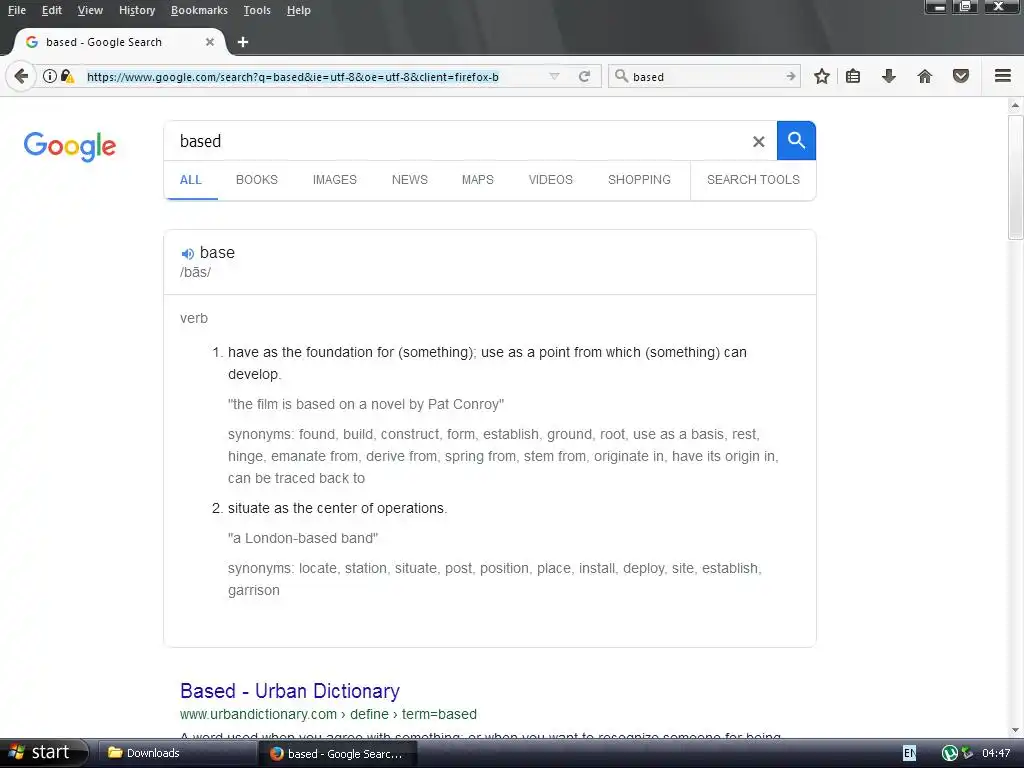Click the example '"a London-based band"'
1024x768 pixels.
(303, 538)
